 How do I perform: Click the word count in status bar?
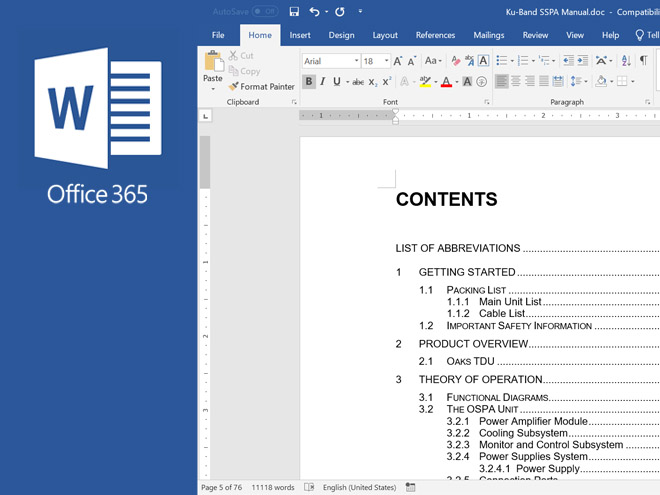[x=273, y=487]
